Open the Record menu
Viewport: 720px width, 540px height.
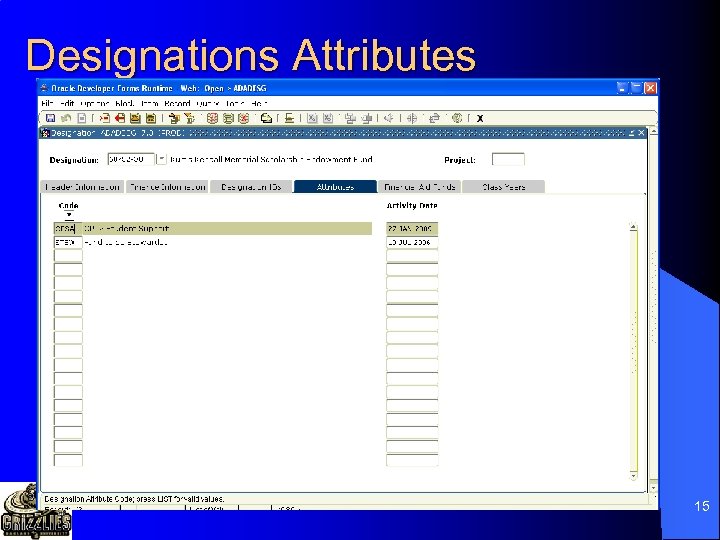click(x=177, y=103)
